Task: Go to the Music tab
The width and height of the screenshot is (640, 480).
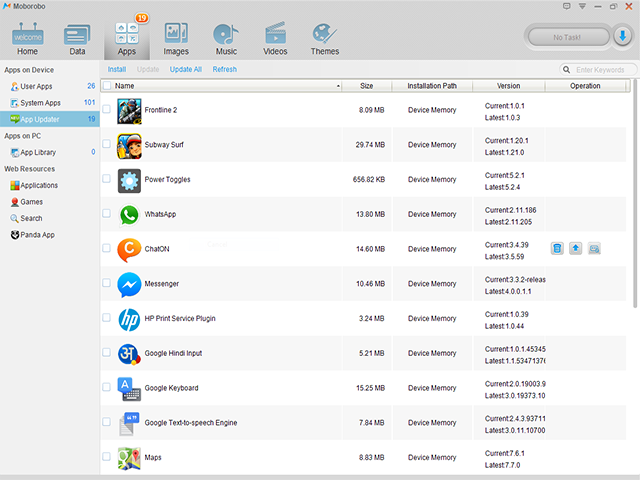Action: [226, 39]
